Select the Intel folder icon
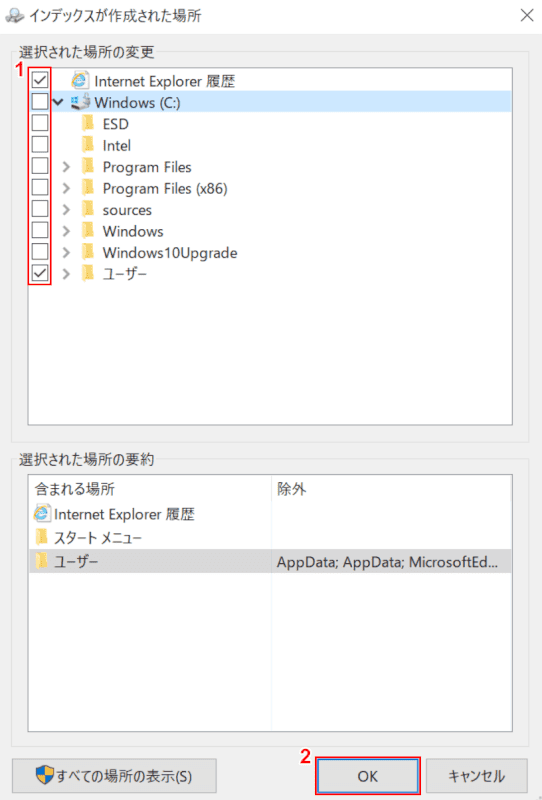 tap(89, 145)
